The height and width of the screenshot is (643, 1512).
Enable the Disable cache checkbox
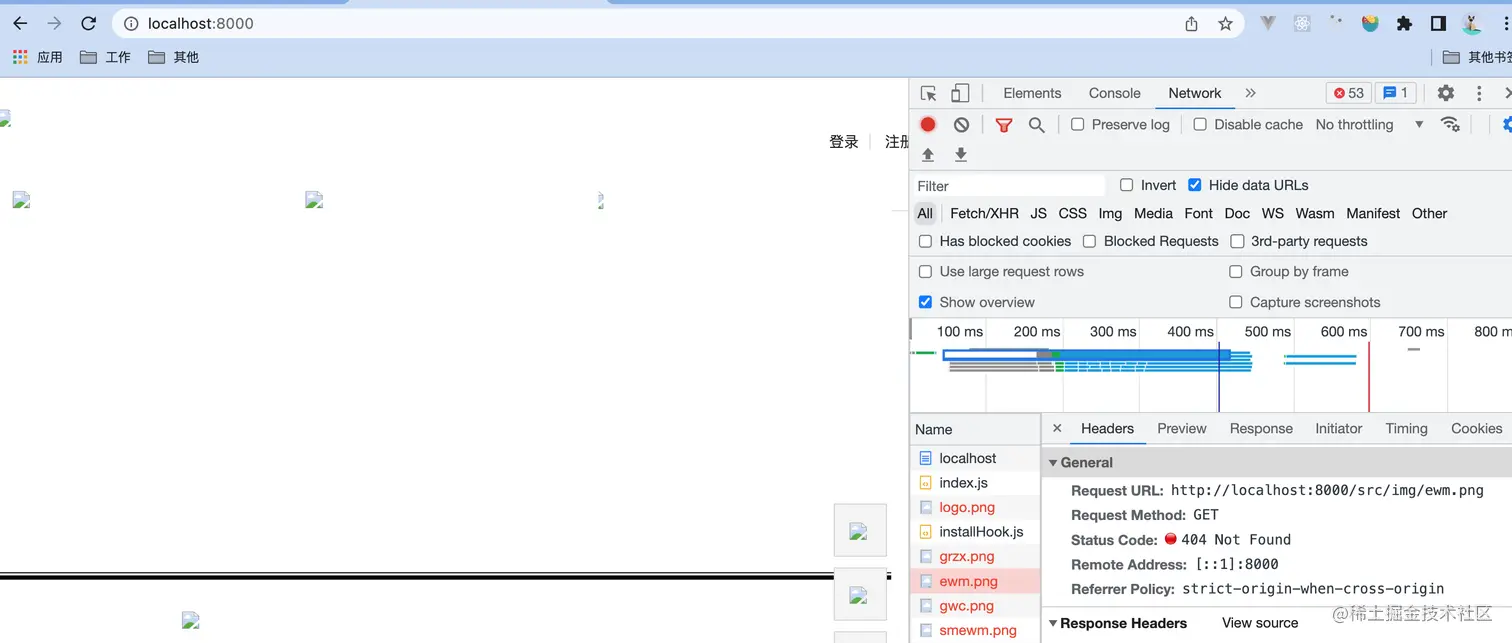click(1200, 124)
